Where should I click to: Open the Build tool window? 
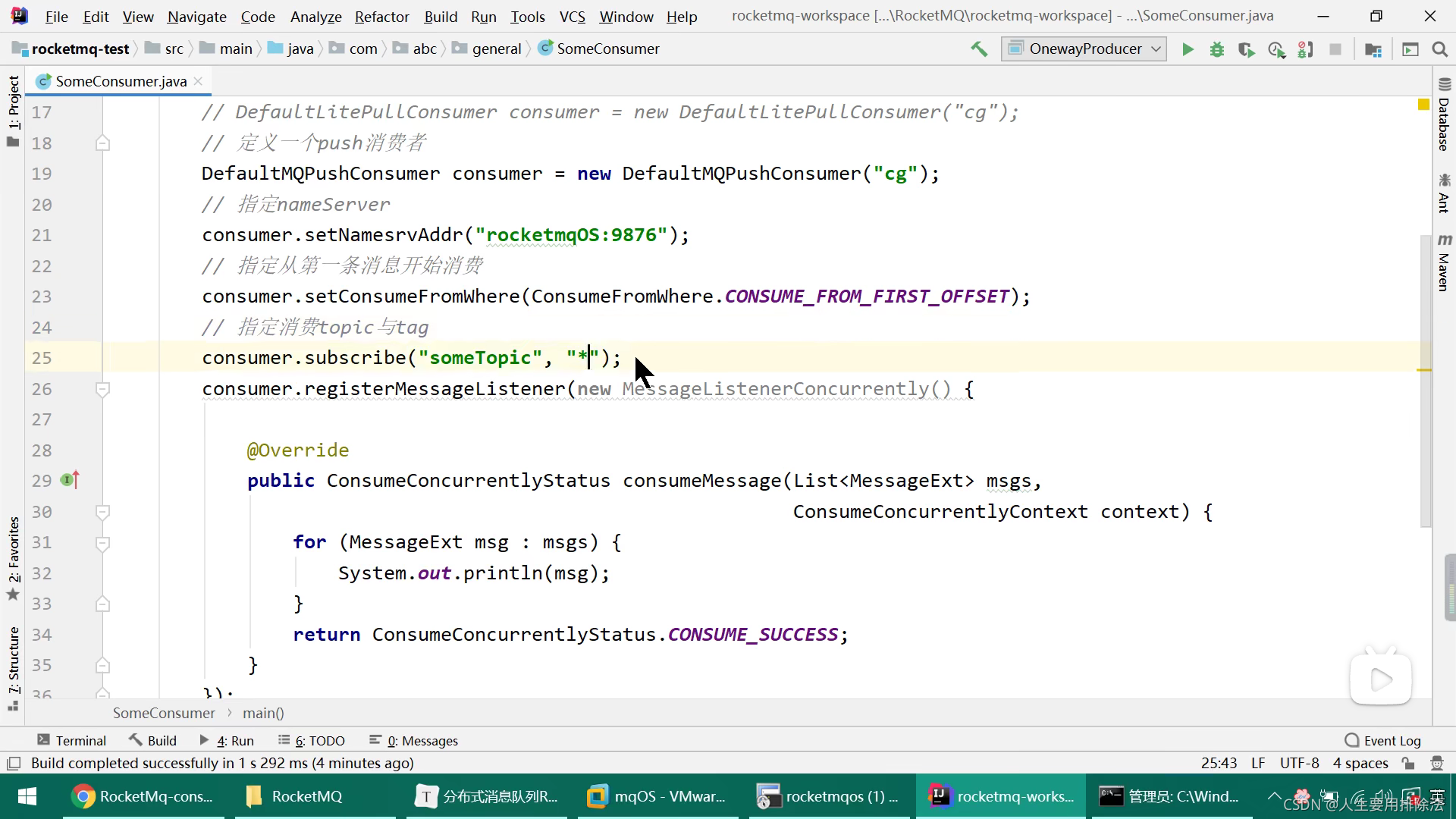coord(153,740)
